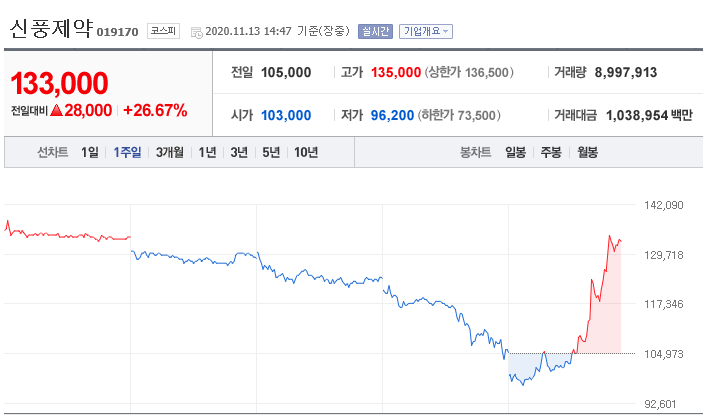Viewport: 703px width, 415px height.
Task: Click the 코스피 market badge
Action: tap(161, 31)
